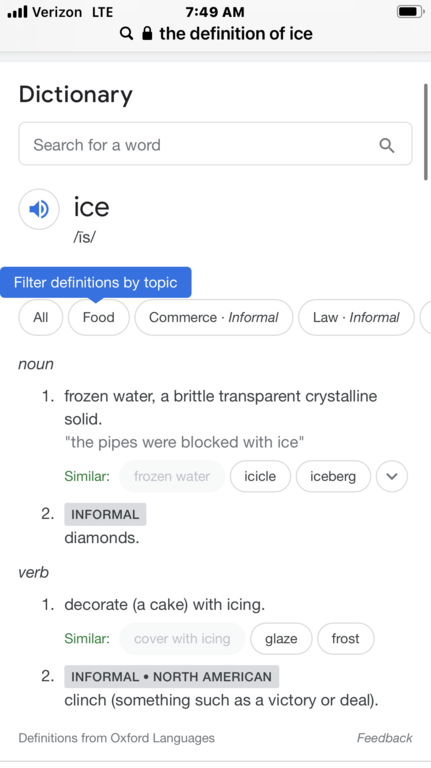431x768 pixels.
Task: Open the iceberg similar word chip
Action: pos(333,476)
